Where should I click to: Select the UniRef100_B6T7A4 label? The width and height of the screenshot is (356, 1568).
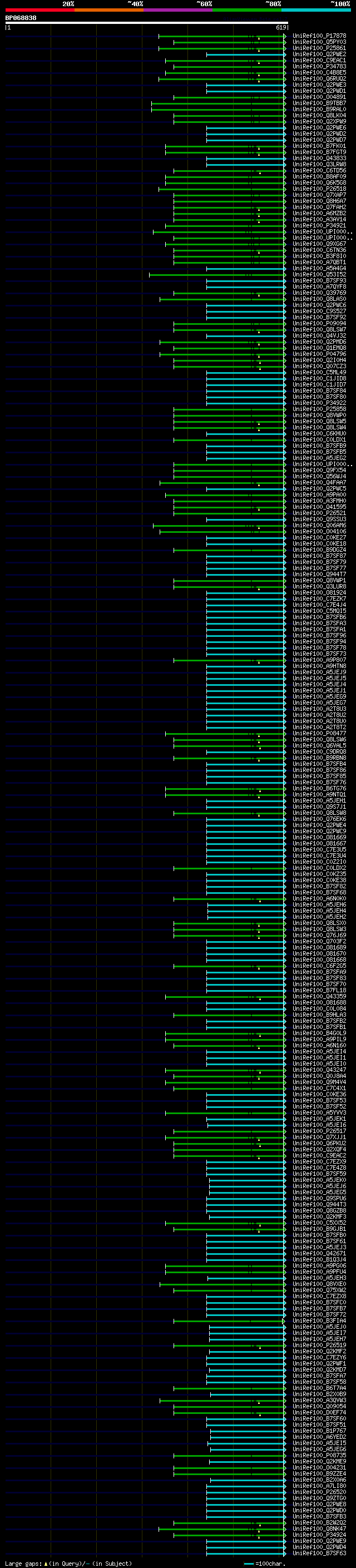(x=319, y=1388)
